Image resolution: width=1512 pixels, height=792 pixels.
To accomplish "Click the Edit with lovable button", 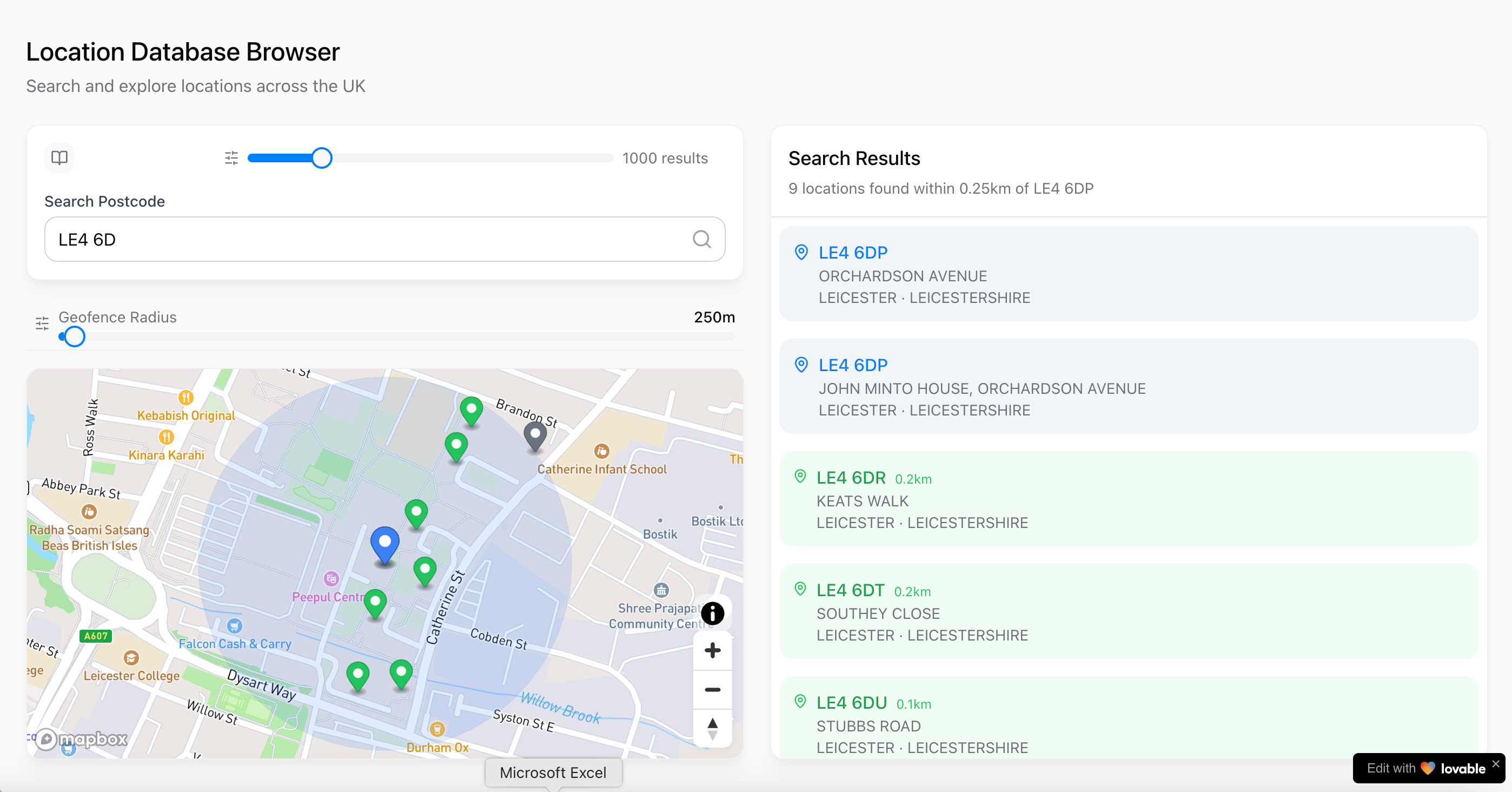I will click(1424, 768).
